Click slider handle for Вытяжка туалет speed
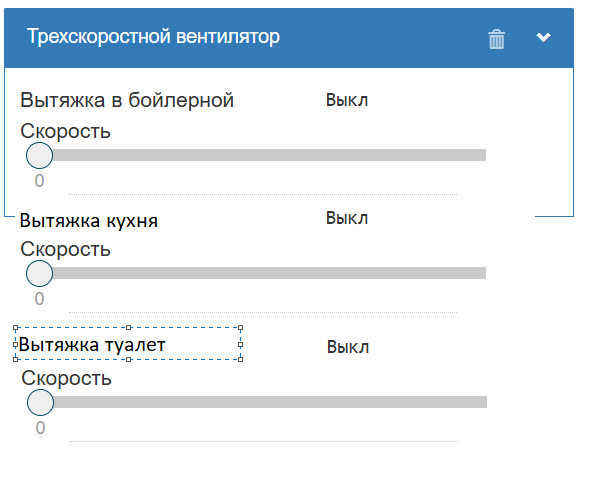The height and width of the screenshot is (483, 590). point(41,402)
